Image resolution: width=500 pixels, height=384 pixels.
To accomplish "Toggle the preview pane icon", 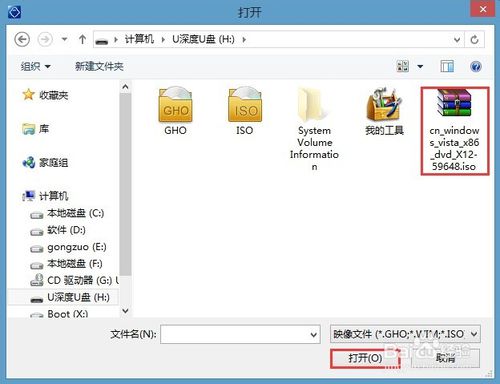I will [x=447, y=66].
